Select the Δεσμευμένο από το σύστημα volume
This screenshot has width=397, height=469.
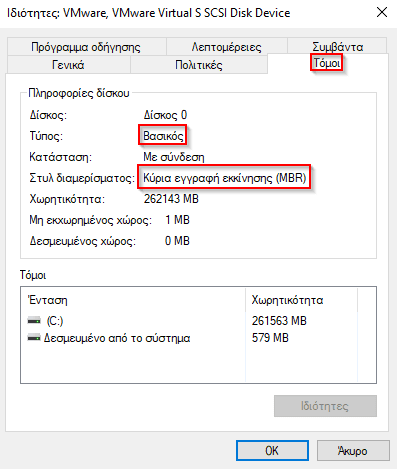point(133,338)
